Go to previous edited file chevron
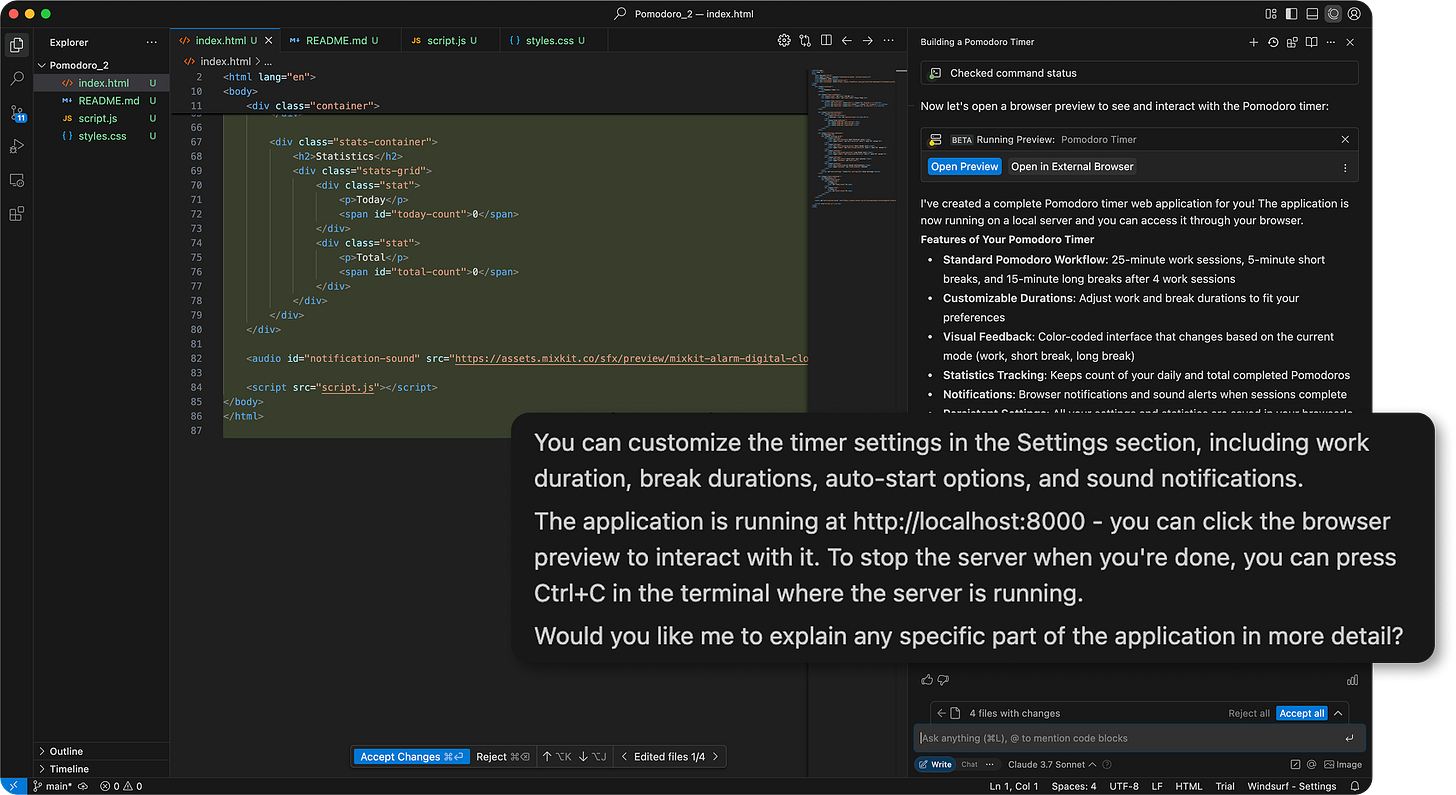The image size is (1456, 795). point(625,757)
